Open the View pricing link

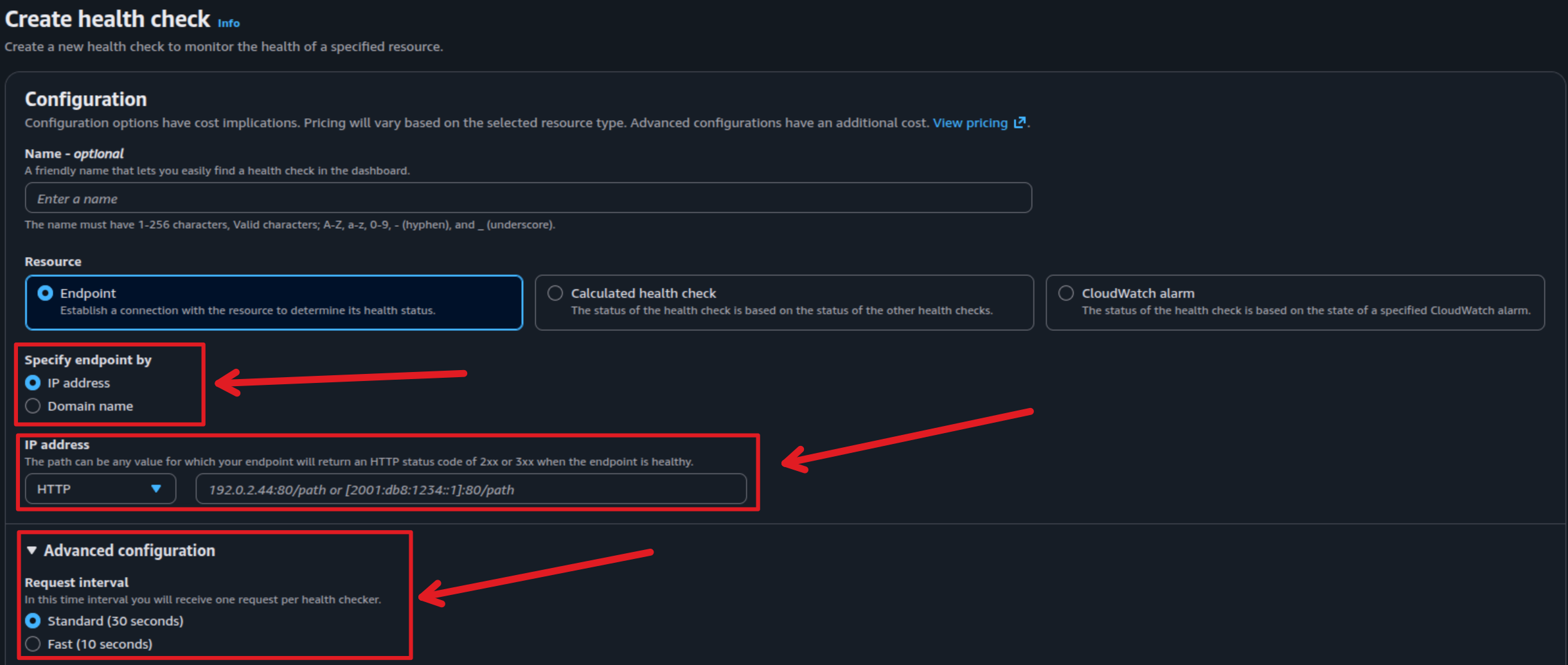coord(969,123)
